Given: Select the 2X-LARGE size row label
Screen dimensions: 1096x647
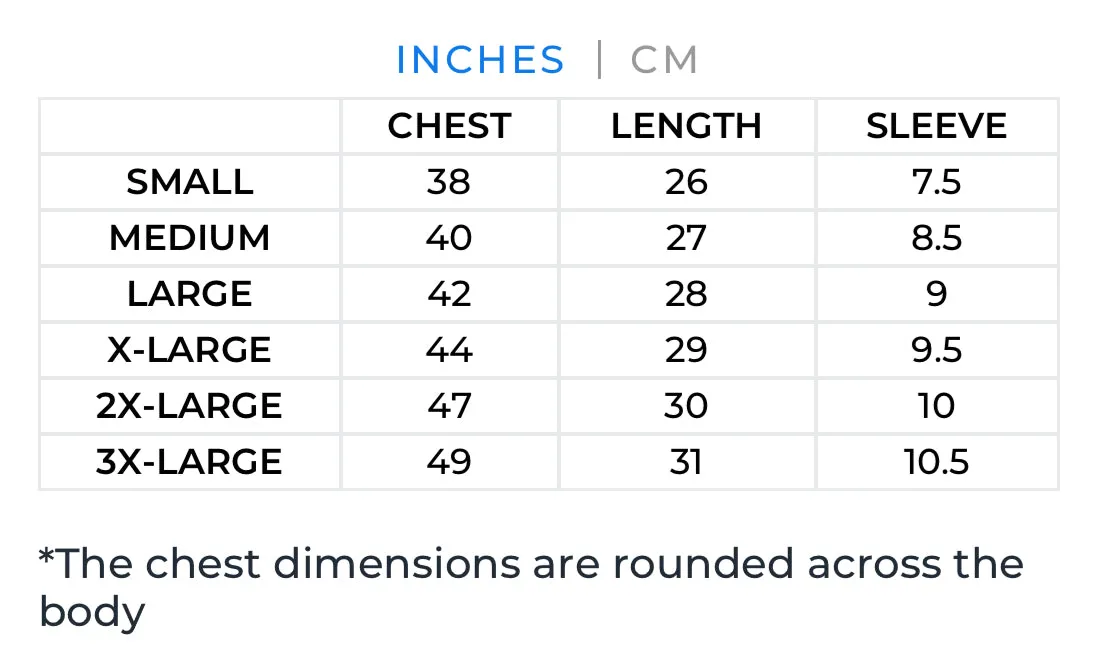Looking at the screenshot, I should [189, 406].
